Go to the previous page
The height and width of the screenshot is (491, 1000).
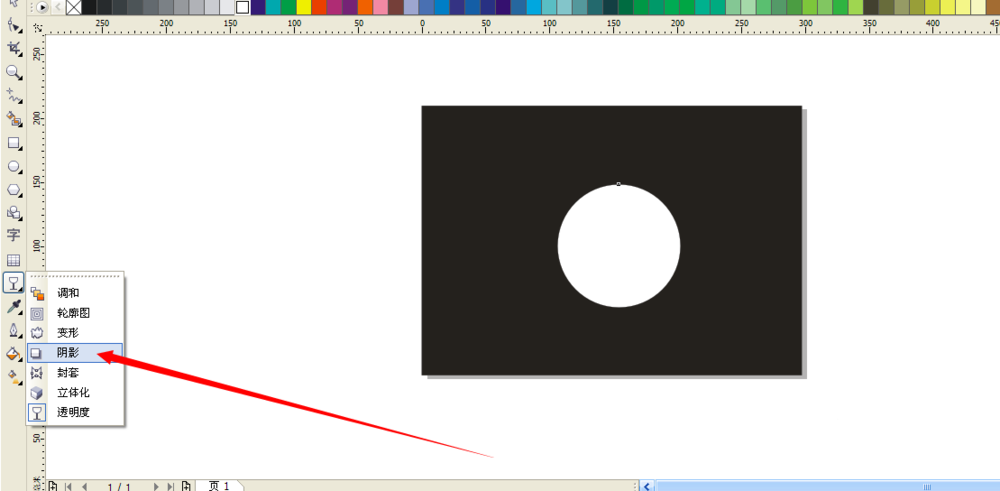coord(84,487)
